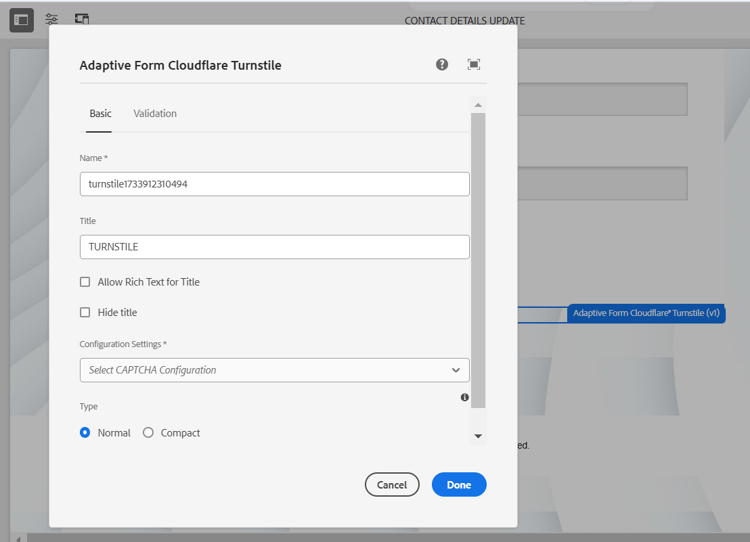Click the Configuration Settings label
The height and width of the screenshot is (542, 750).
[123, 344]
